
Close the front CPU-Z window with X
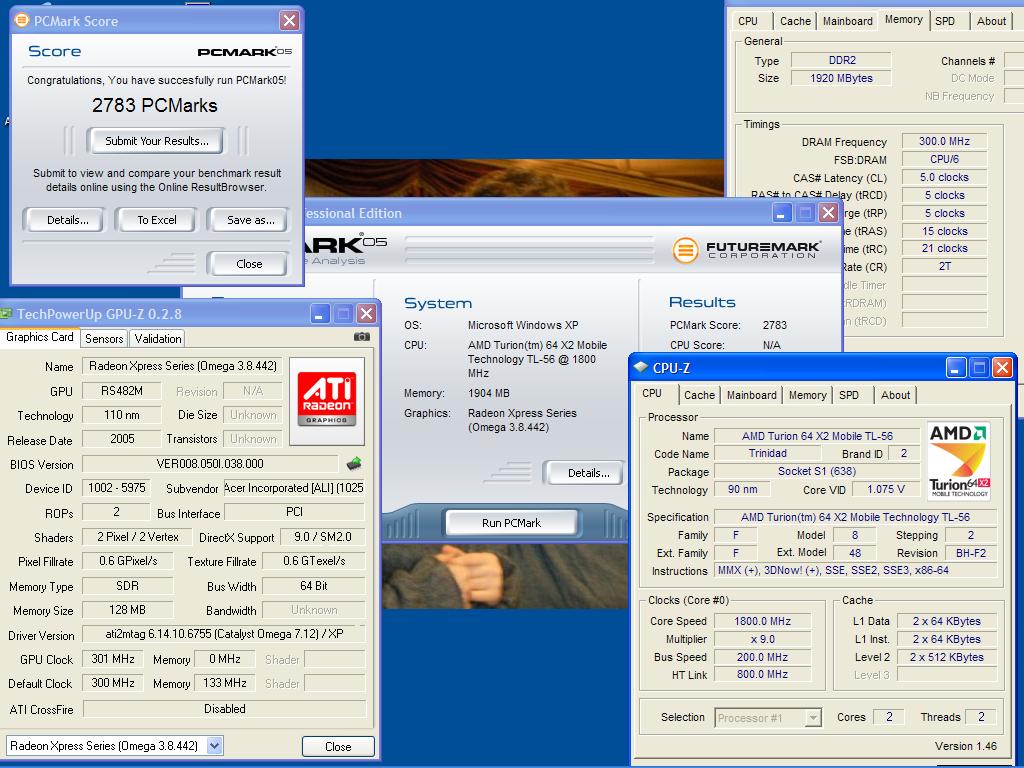pyautogui.click(x=1002, y=368)
